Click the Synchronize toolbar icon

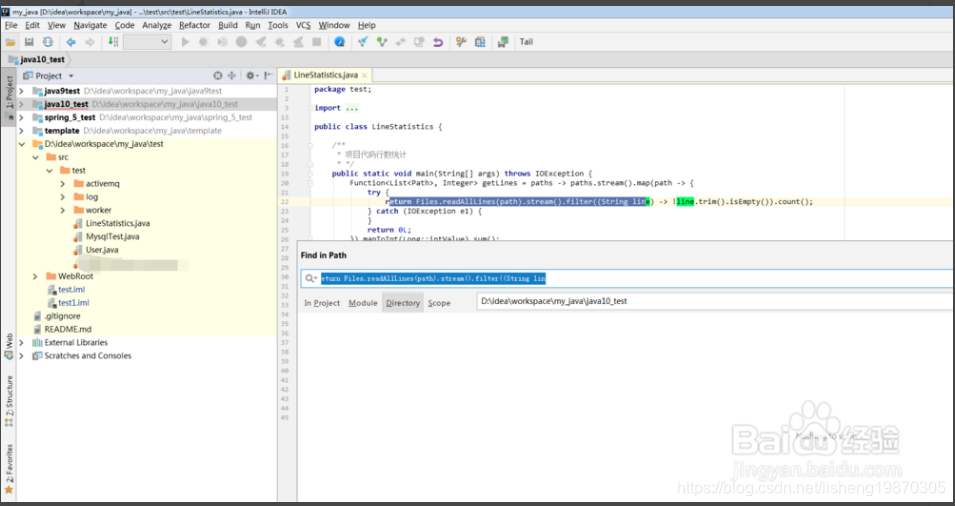point(47,42)
